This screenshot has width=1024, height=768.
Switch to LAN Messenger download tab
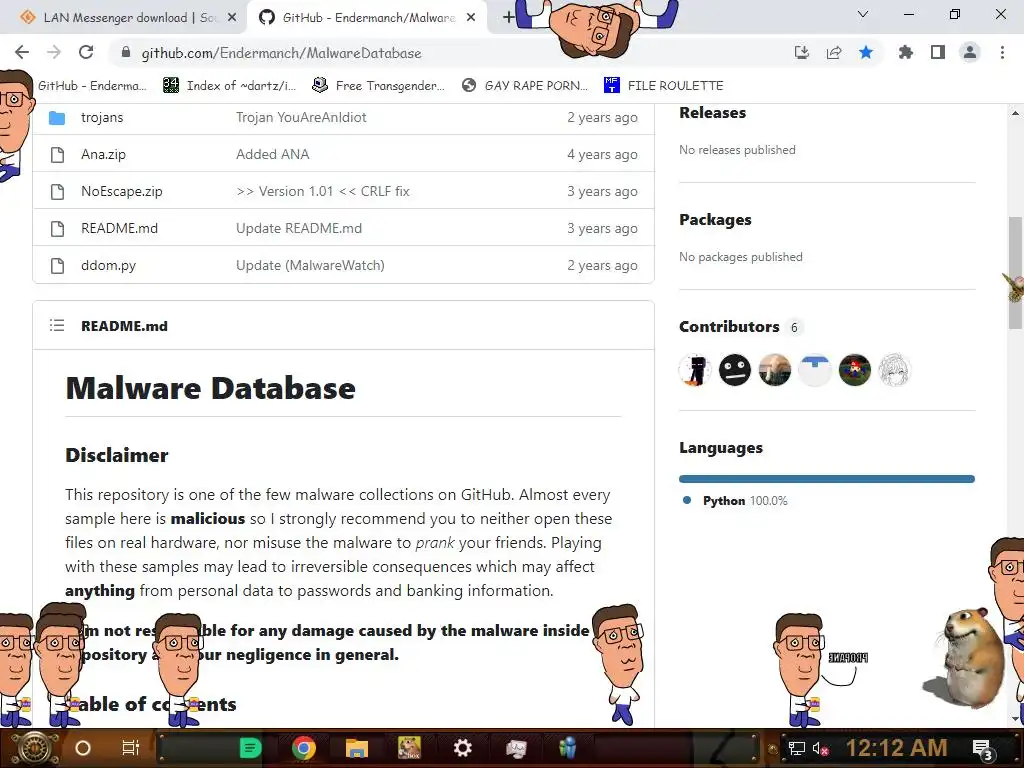pyautogui.click(x=121, y=18)
